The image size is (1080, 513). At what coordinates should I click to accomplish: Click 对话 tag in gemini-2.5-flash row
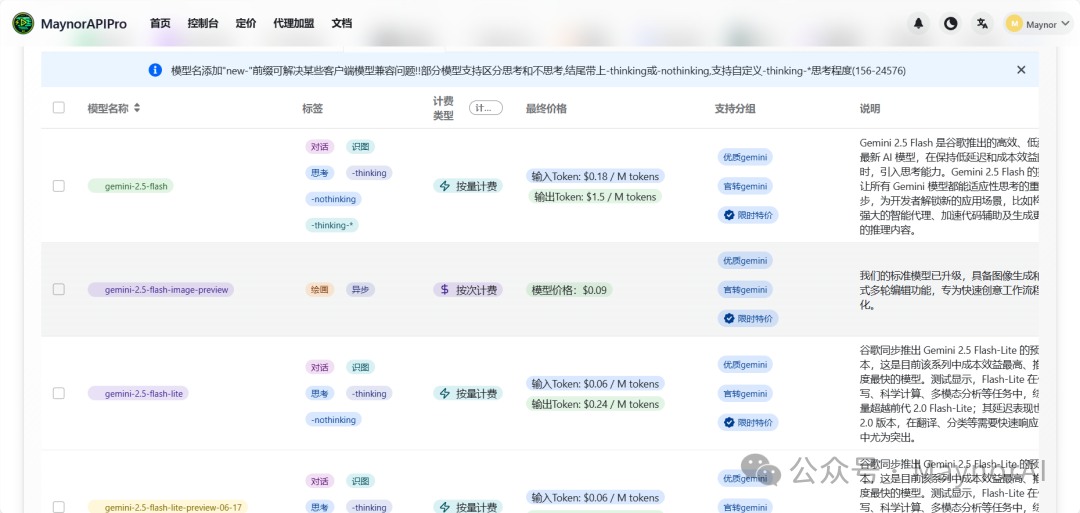320,147
